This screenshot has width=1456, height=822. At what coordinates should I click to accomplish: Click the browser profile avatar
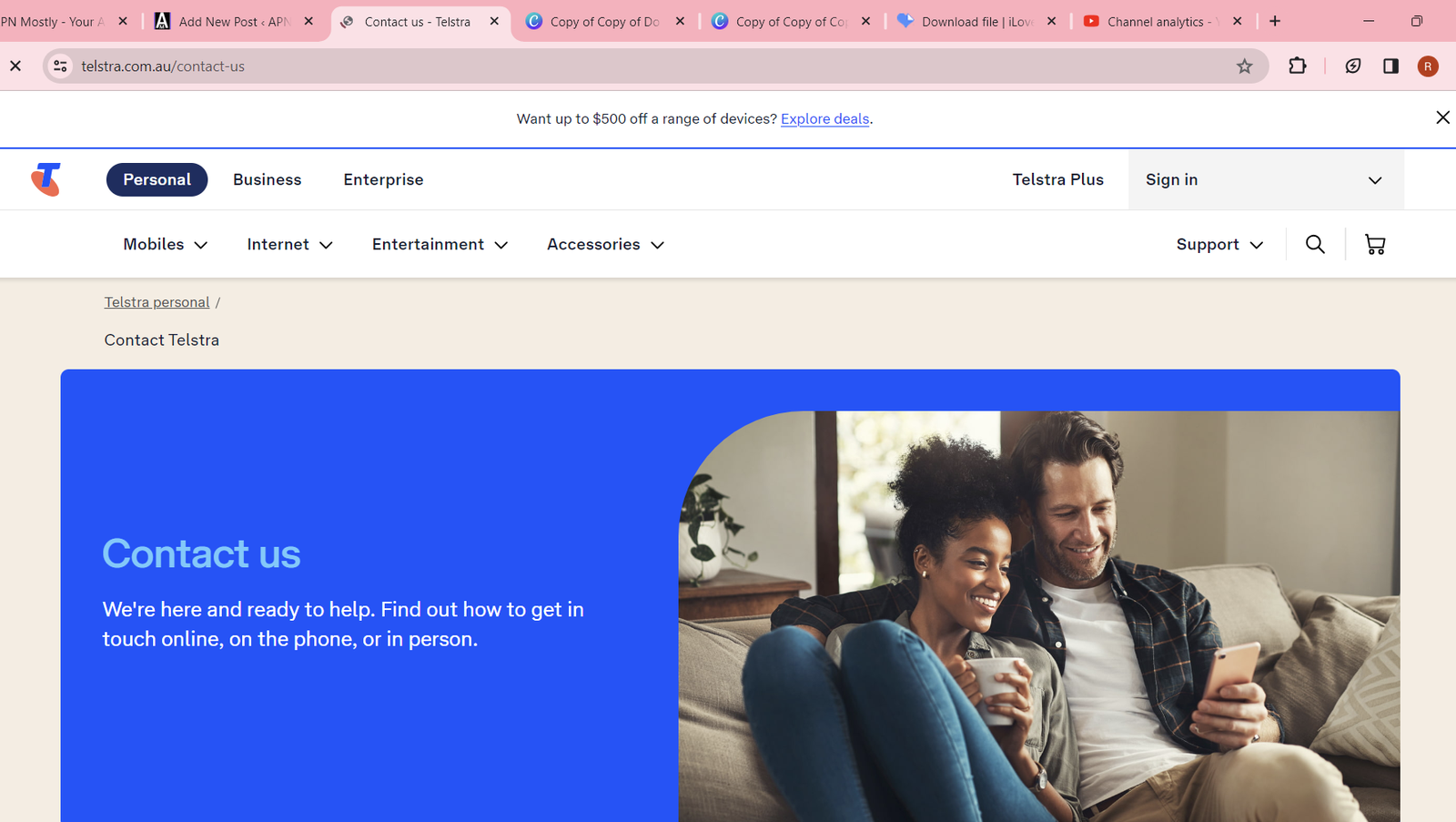point(1427,66)
